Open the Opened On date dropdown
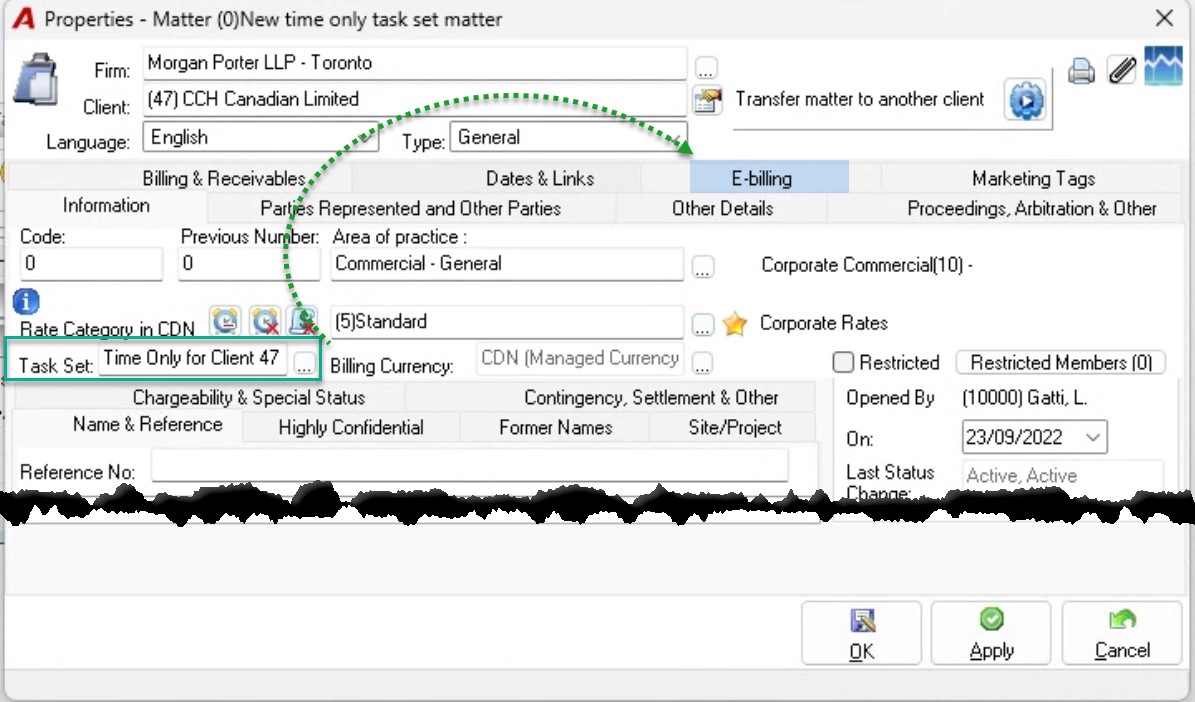The height and width of the screenshot is (702, 1195). click(1092, 438)
